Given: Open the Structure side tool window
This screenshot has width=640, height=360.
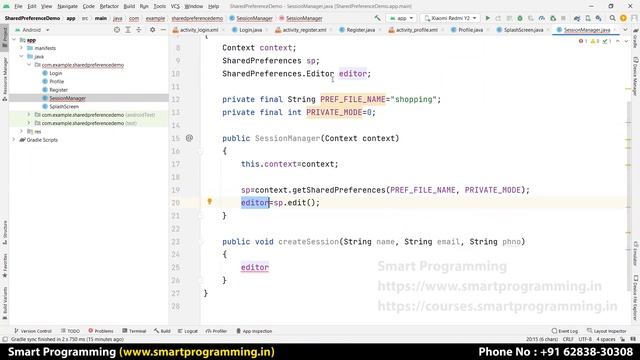Looking at the screenshot, I should 4,232.
